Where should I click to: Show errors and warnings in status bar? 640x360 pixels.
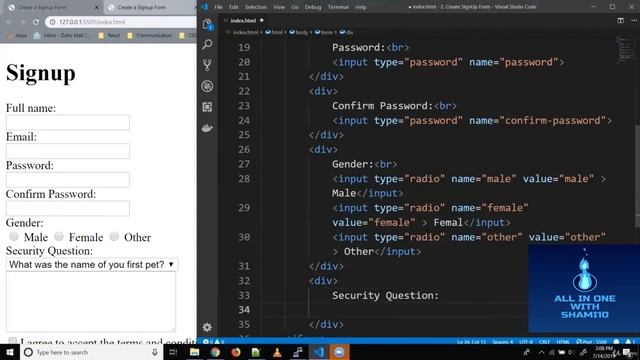(x=213, y=342)
